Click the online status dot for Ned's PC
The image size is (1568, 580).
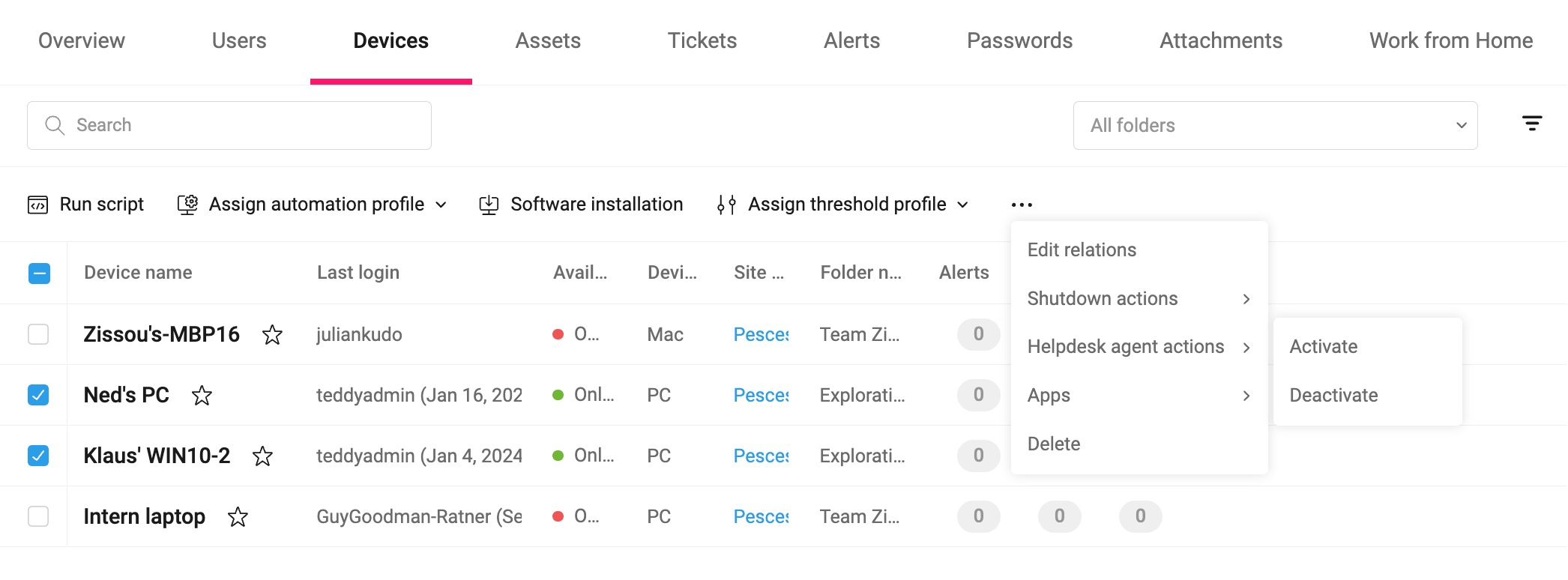coord(558,395)
